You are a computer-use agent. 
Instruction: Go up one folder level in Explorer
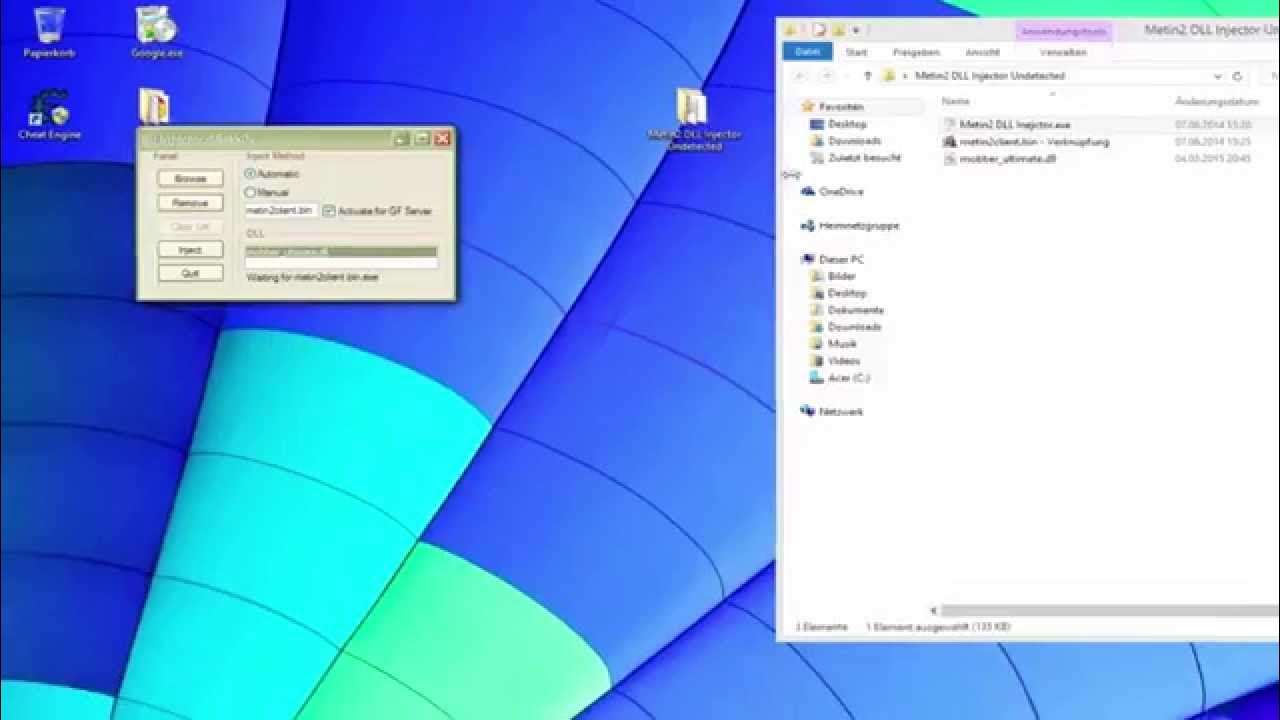[x=867, y=76]
